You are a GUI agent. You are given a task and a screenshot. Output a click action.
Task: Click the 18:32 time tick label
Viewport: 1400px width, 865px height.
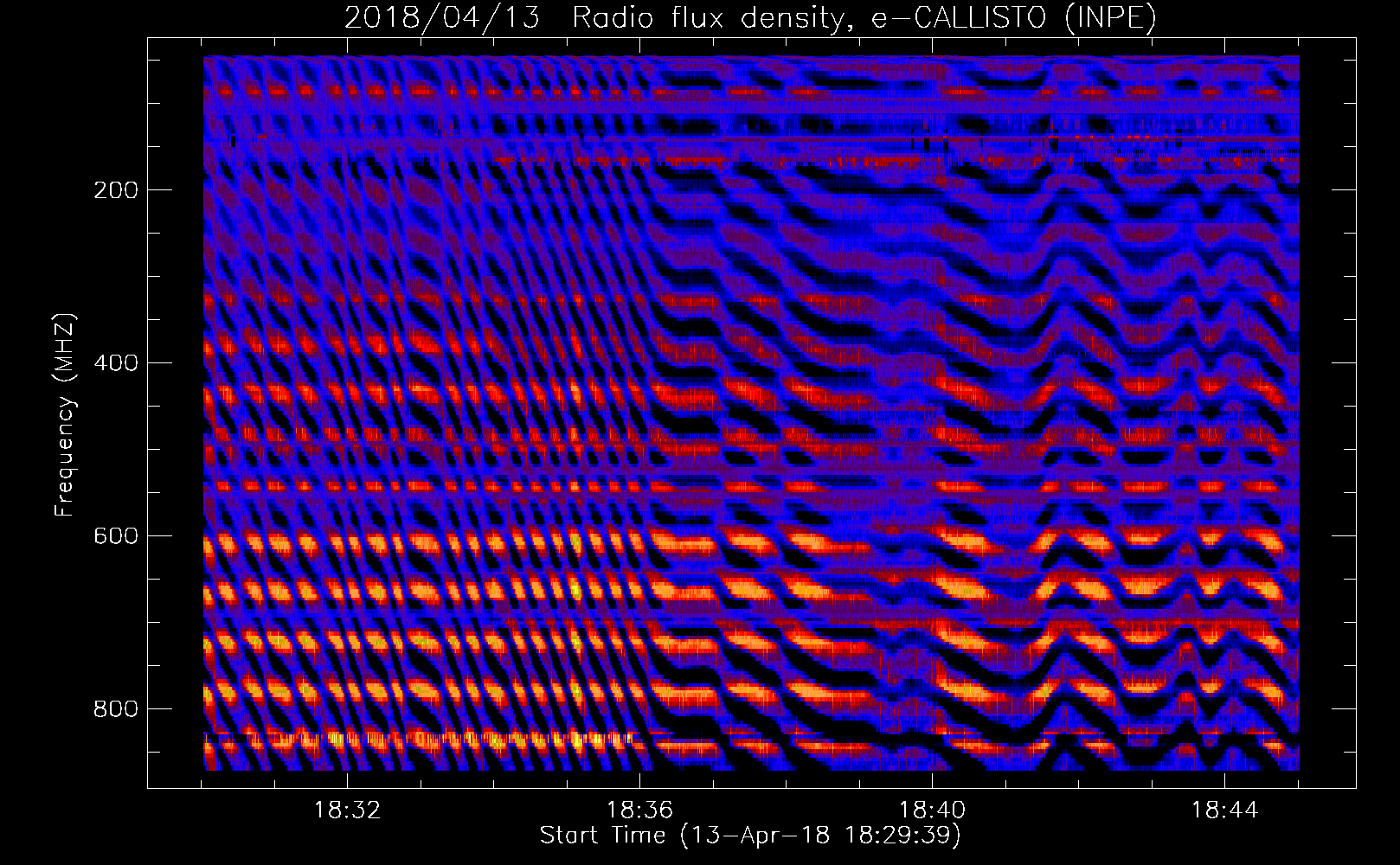[x=347, y=811]
